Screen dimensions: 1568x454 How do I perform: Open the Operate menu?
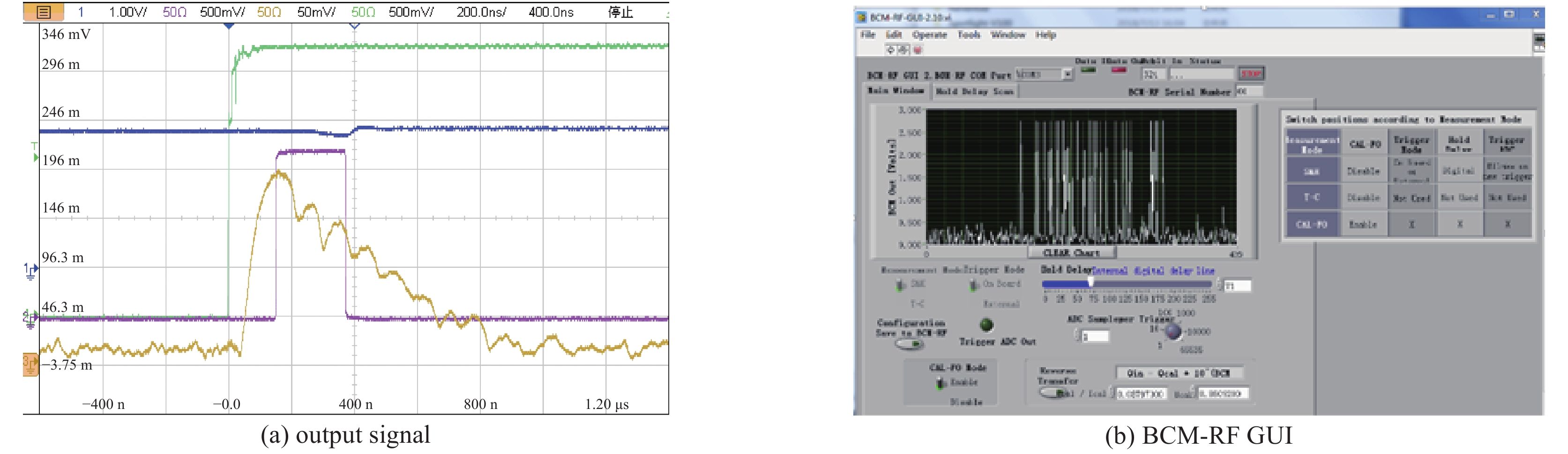(x=929, y=35)
